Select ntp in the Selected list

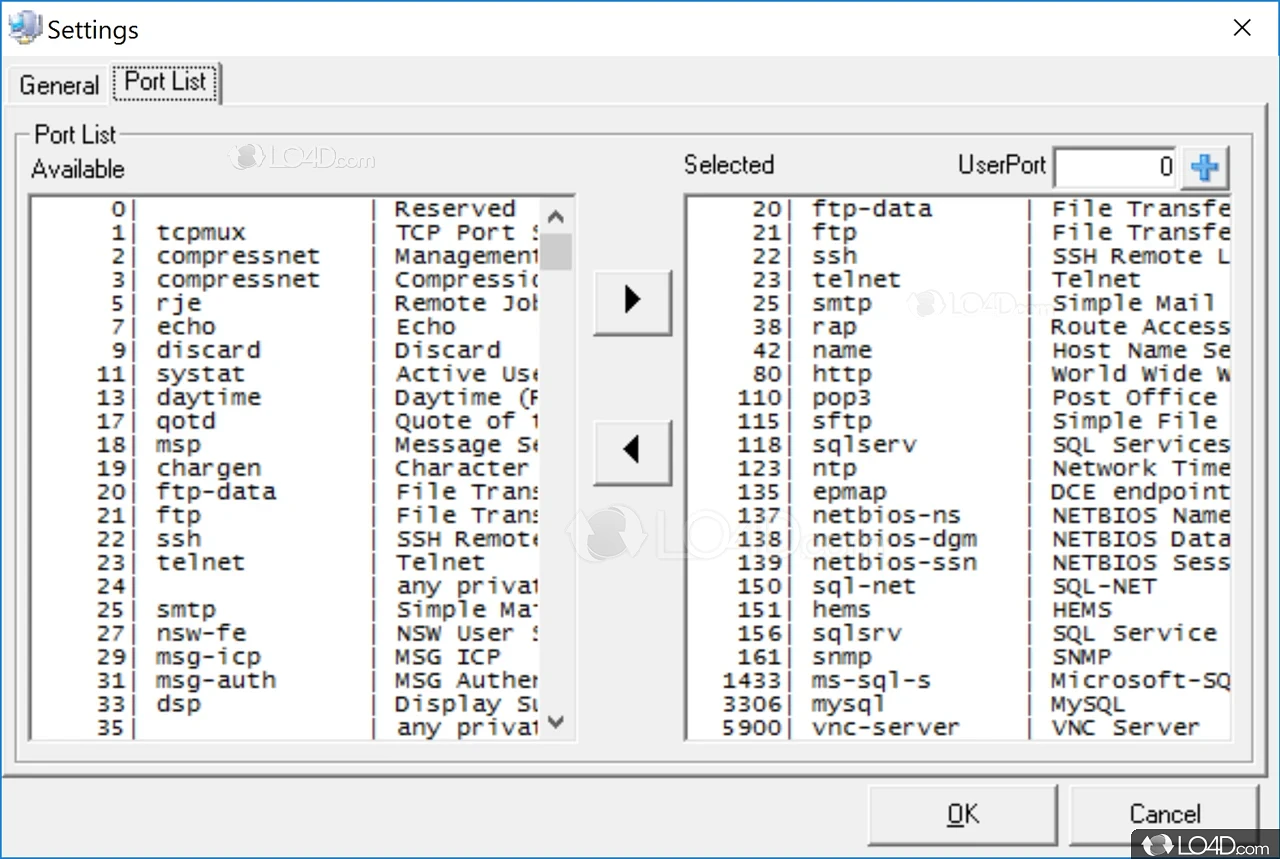tap(958, 468)
